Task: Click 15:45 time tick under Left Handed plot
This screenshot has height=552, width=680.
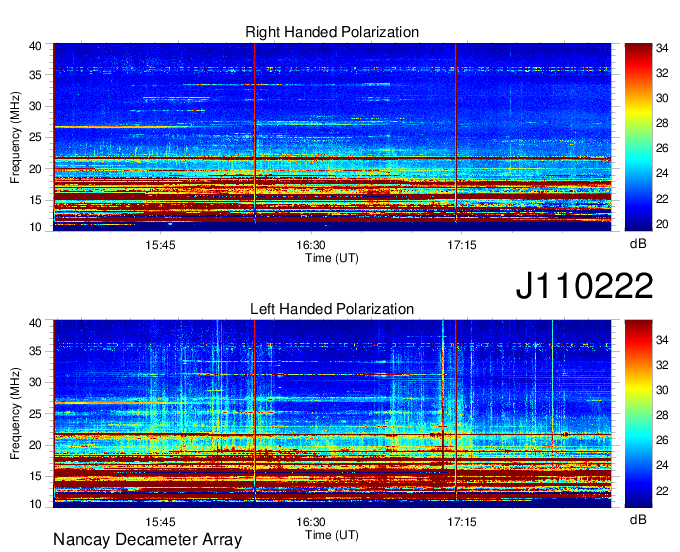Action: pos(160,522)
